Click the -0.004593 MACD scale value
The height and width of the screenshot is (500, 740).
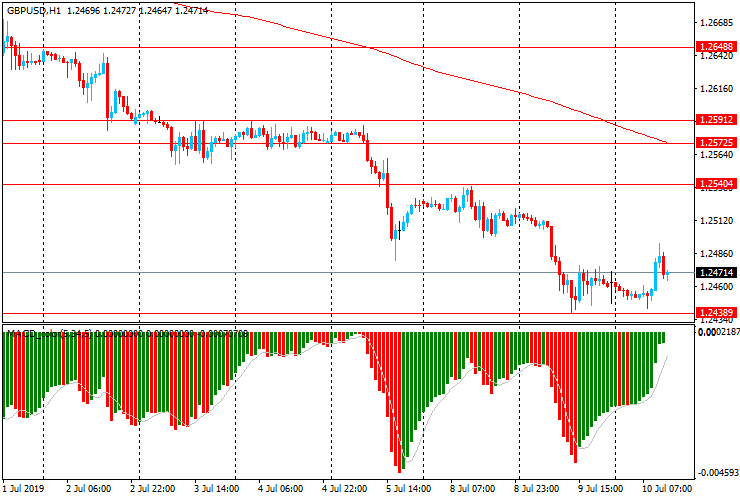[719, 473]
